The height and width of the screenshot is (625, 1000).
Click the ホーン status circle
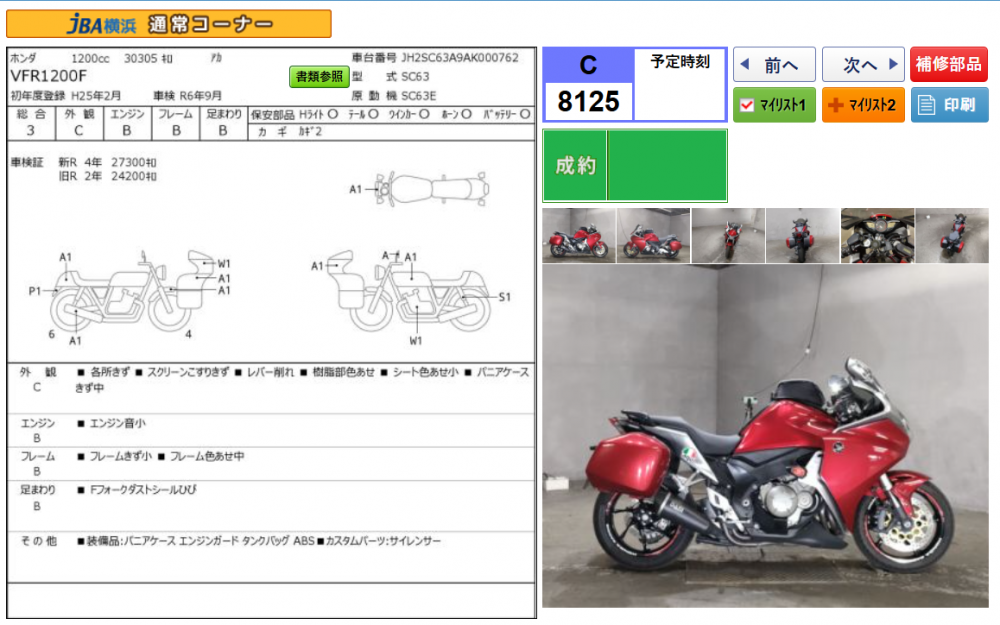pos(466,114)
